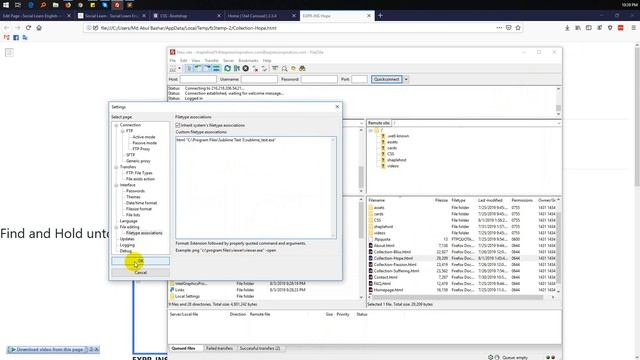The width and height of the screenshot is (640, 360).
Task: Toggle the transfer queue display toolbar icon
Action: [x=216, y=69]
